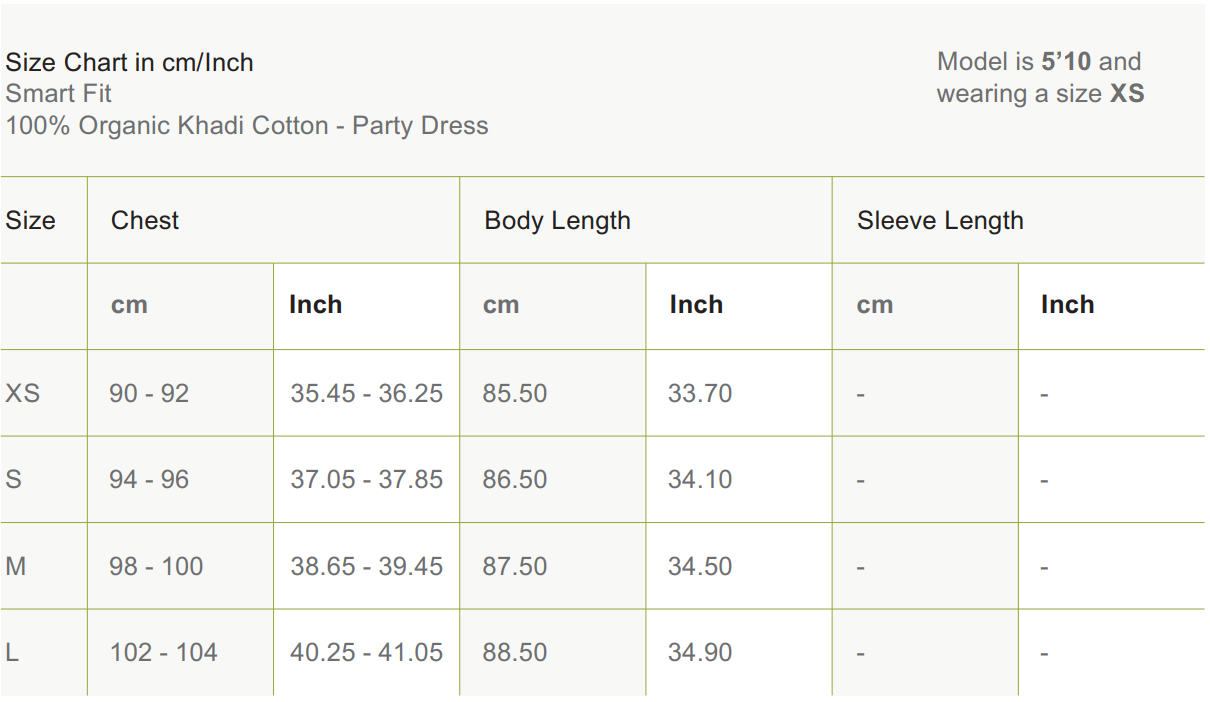Image resolution: width=1210 pixels, height=702 pixels.
Task: Select the Sleeve Length column header
Action: tap(939, 221)
